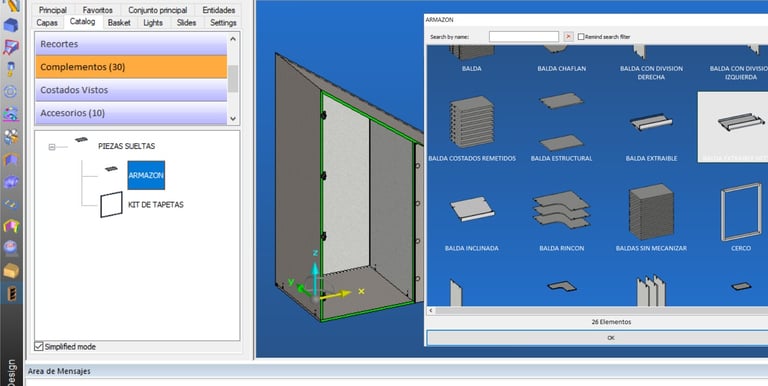Select the highlighted white-background shelf thumbnail
The image size is (768, 386).
pyautogui.click(x=733, y=126)
